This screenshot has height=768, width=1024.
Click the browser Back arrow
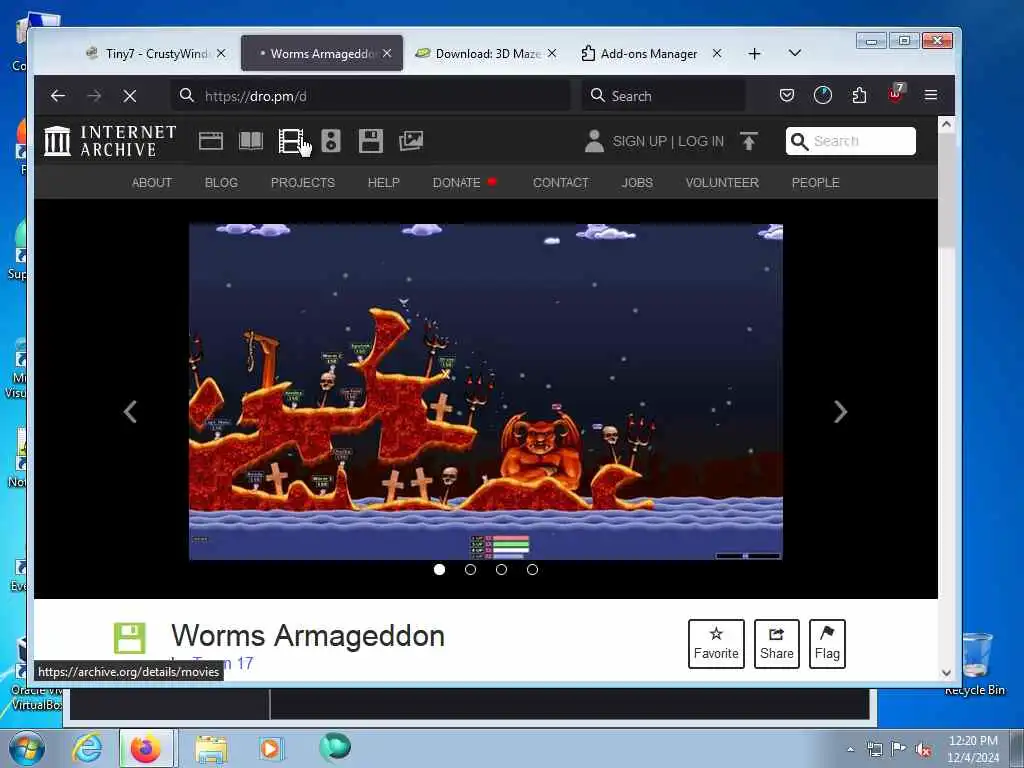pos(58,96)
